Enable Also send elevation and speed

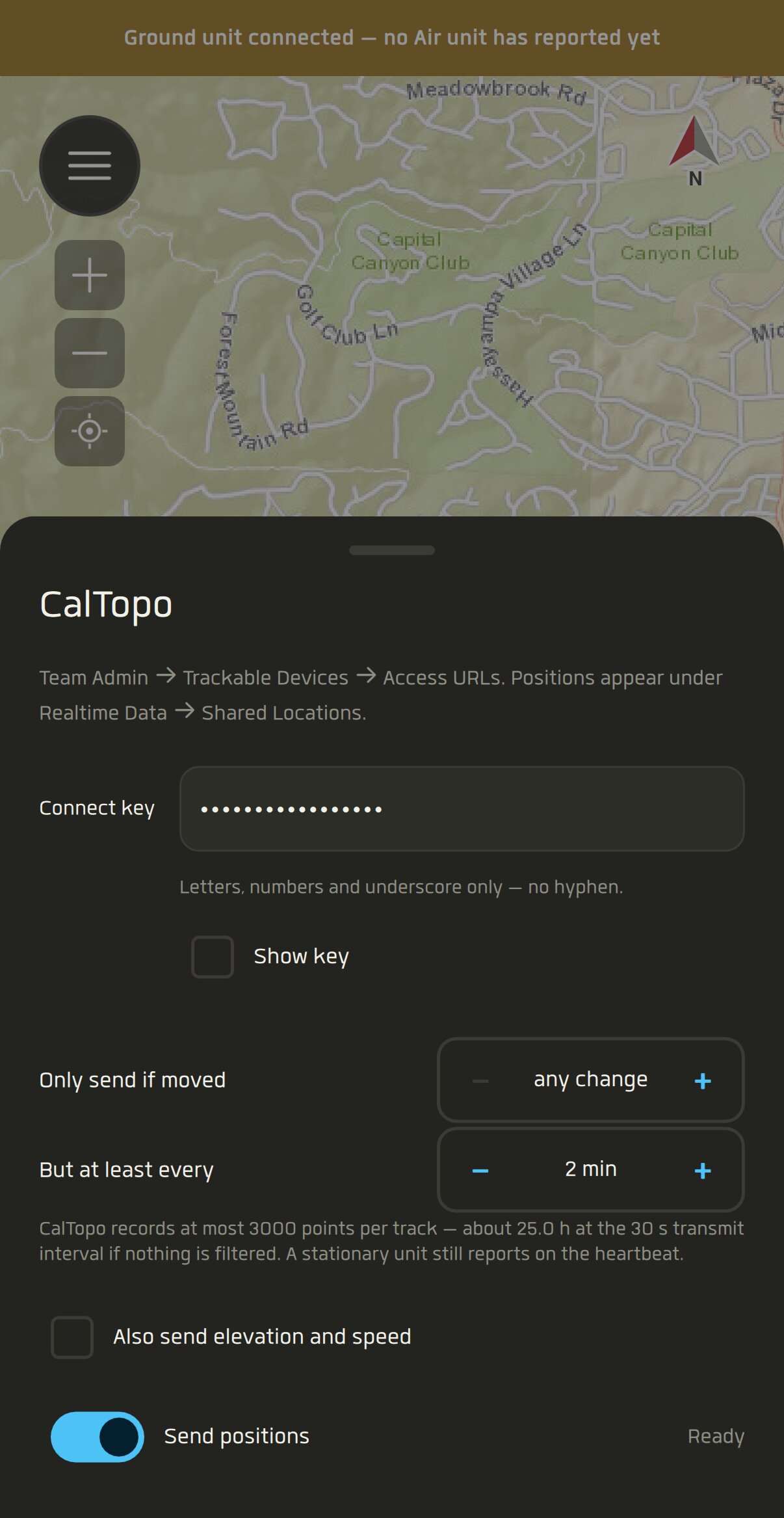pos(72,1337)
